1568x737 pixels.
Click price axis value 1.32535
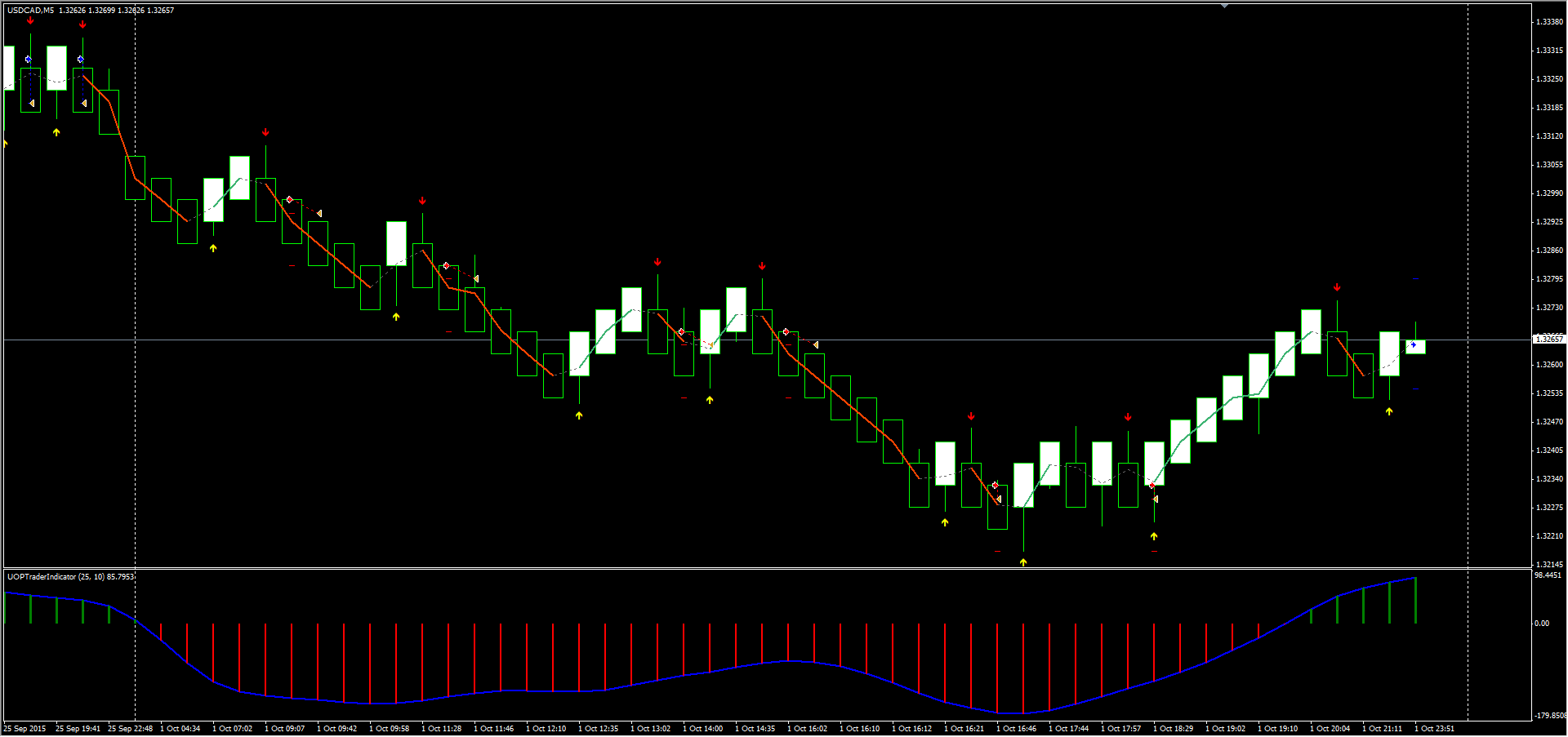[1550, 393]
